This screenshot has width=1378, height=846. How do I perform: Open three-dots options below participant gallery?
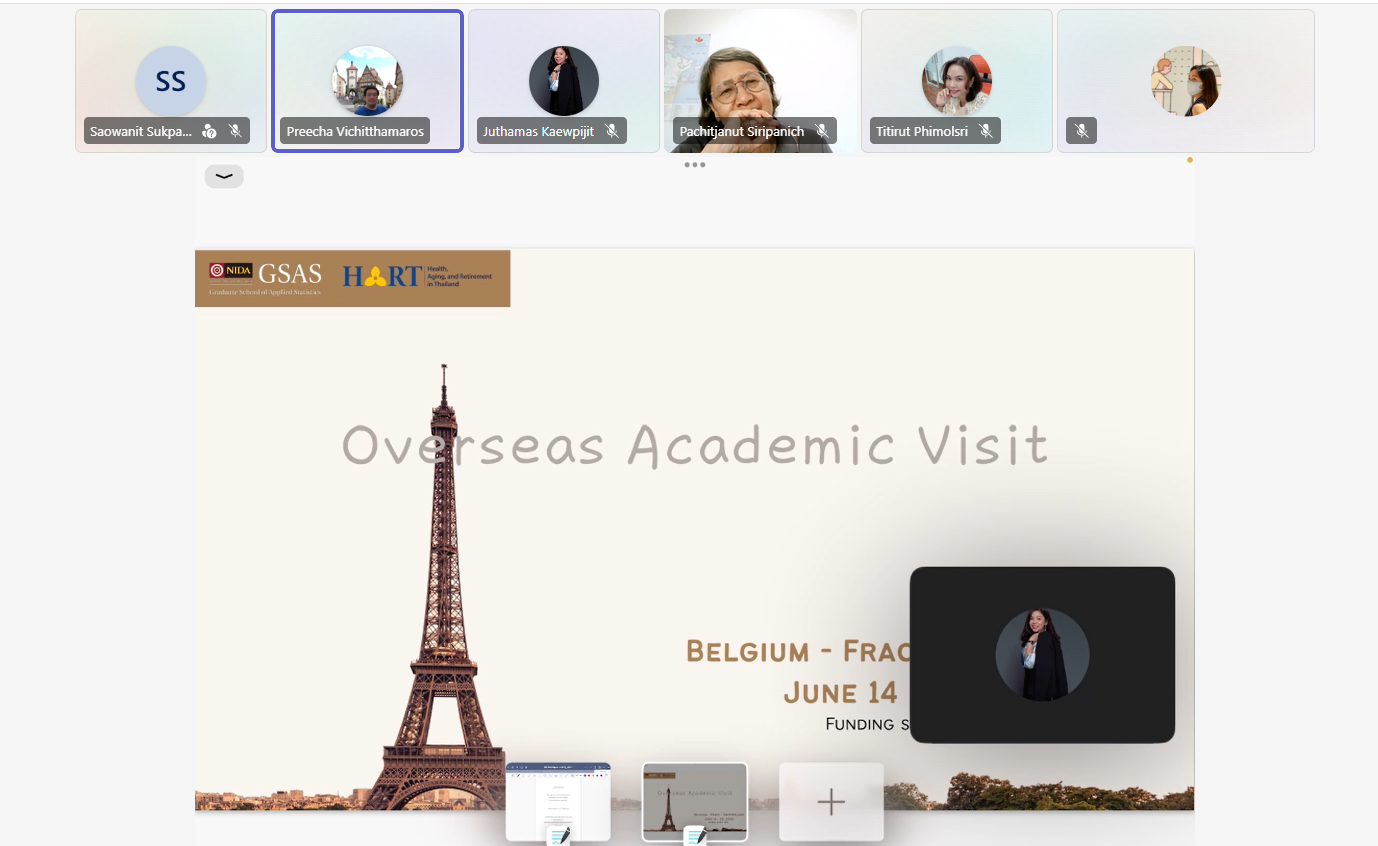coord(695,165)
